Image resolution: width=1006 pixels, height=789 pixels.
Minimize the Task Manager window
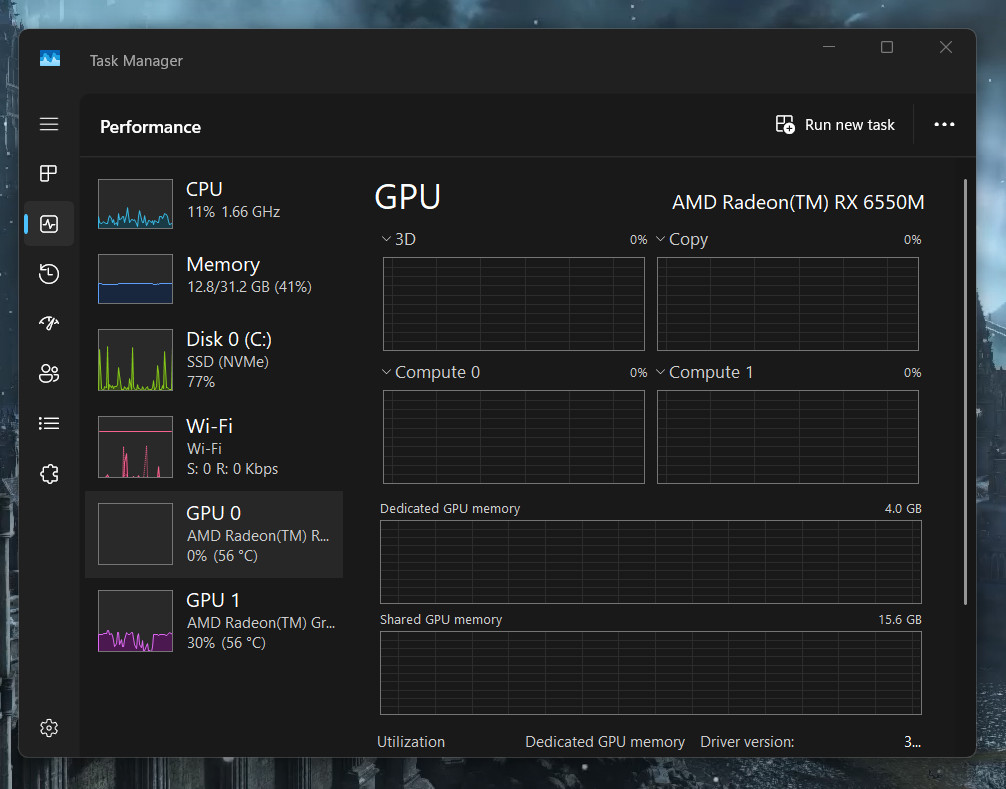click(x=829, y=47)
